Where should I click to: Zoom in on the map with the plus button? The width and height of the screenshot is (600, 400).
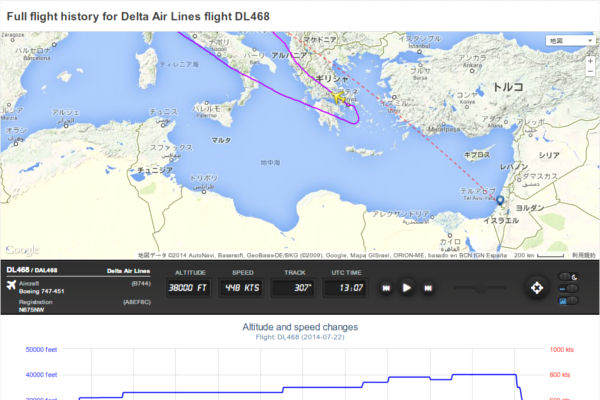point(590,61)
